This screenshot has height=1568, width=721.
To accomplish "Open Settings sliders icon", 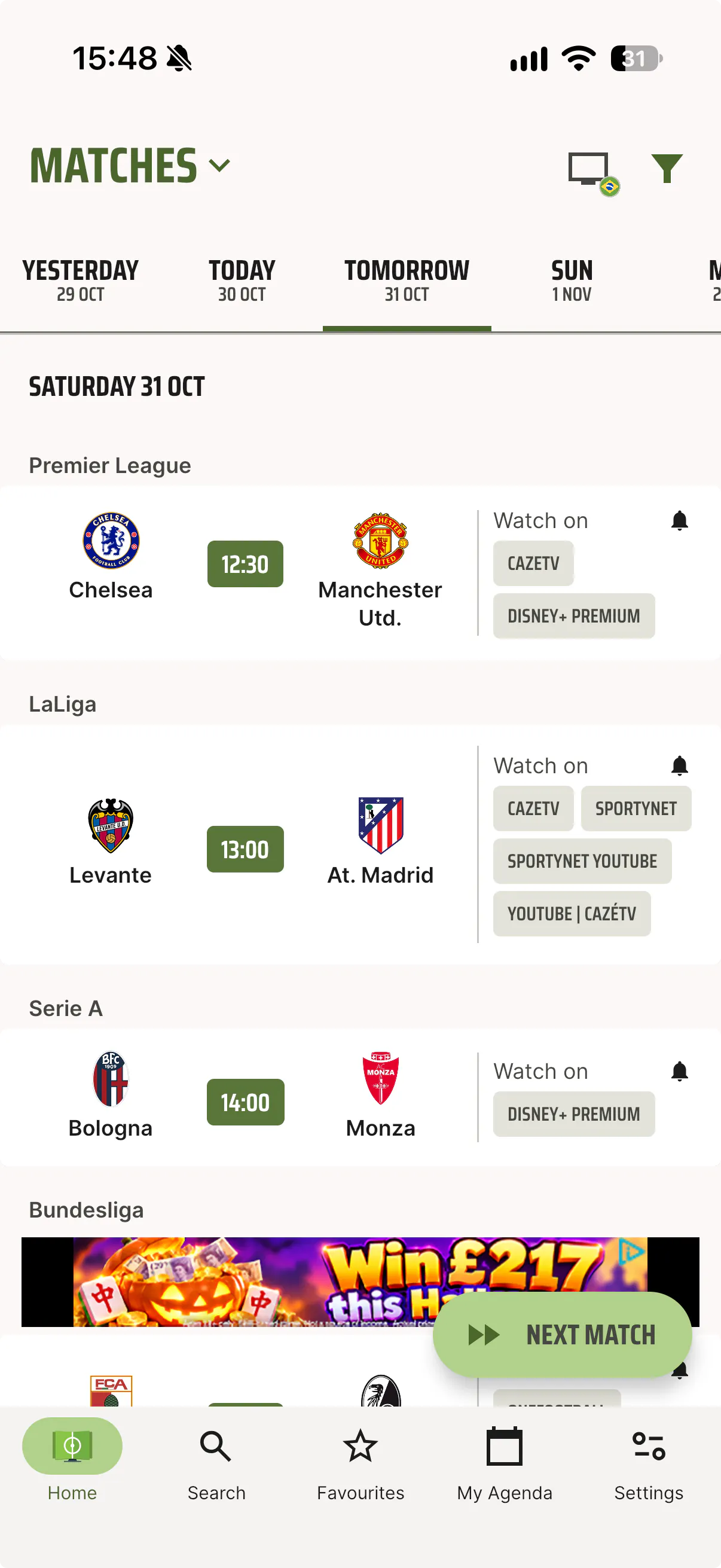I will (649, 1445).
